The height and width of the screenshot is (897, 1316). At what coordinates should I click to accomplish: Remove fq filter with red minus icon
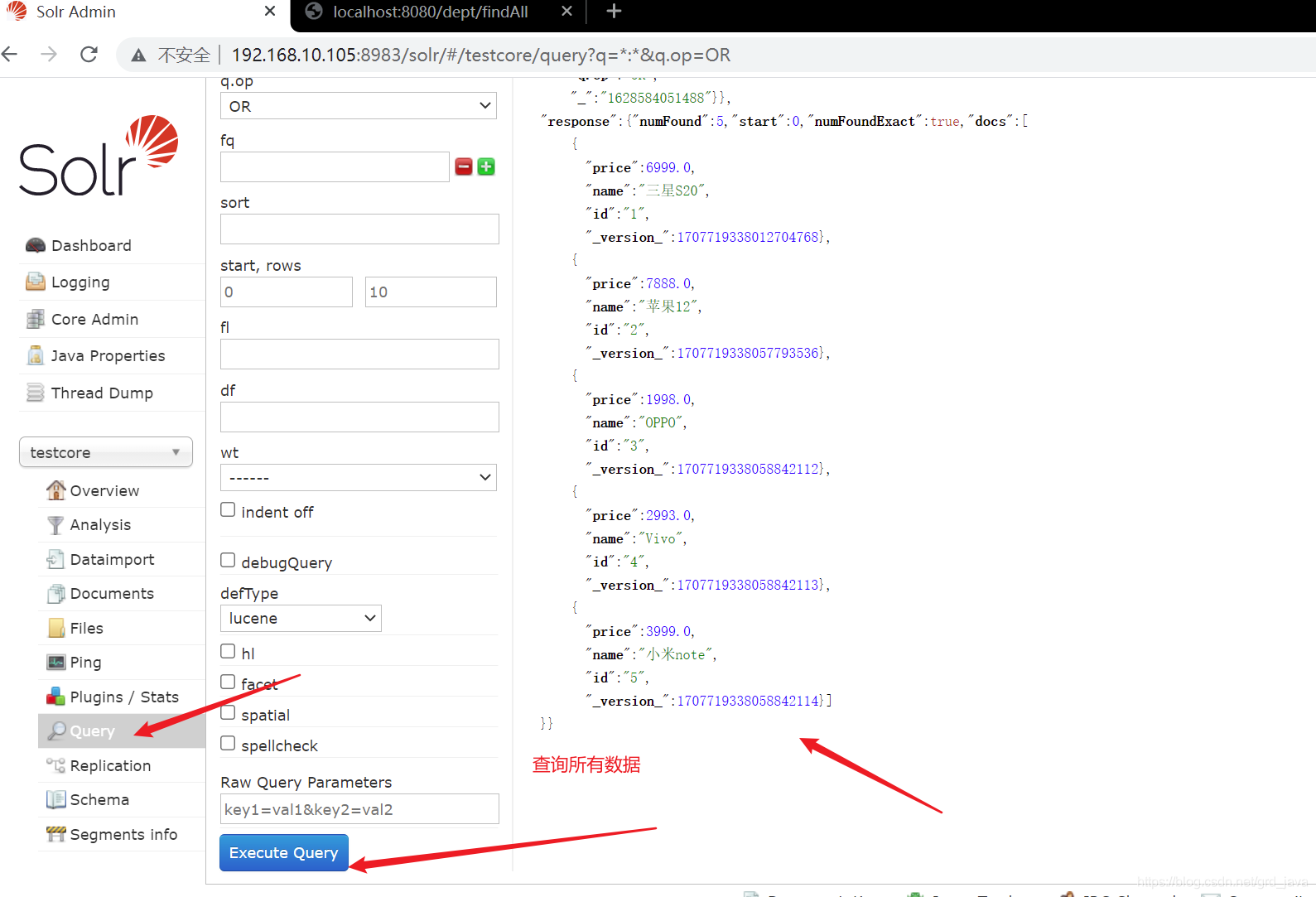pos(464,166)
